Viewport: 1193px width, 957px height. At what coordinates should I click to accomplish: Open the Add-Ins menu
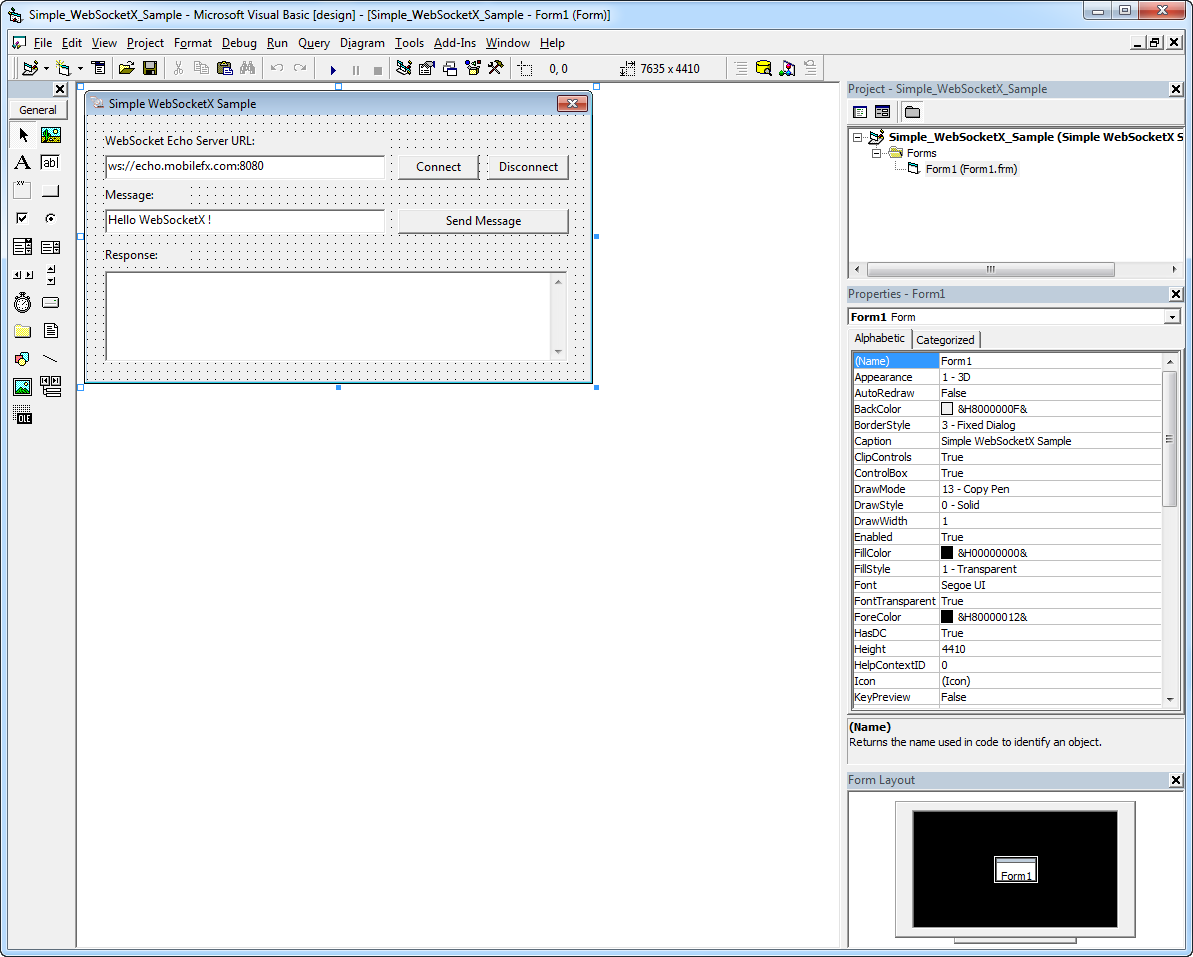point(455,43)
